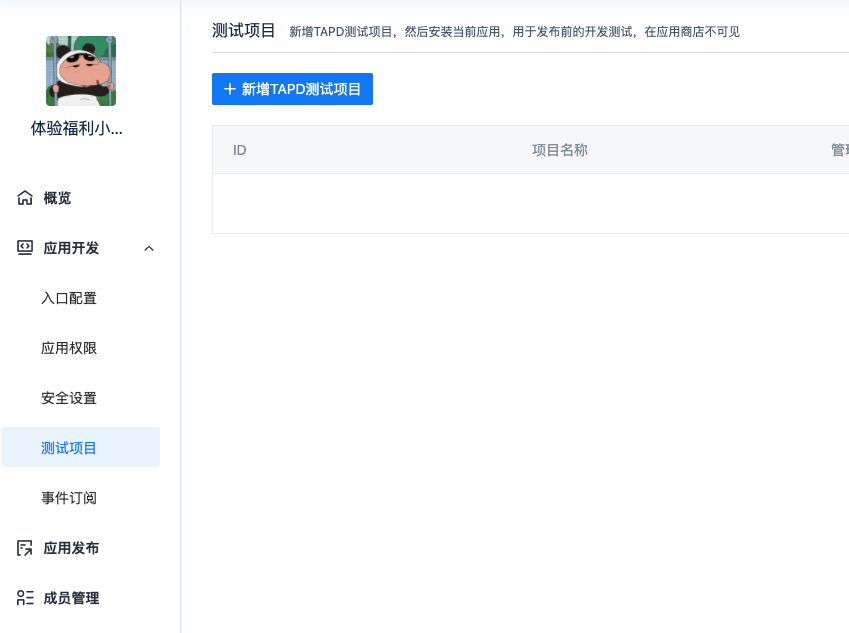Click the 概览 home icon

pos(23,197)
